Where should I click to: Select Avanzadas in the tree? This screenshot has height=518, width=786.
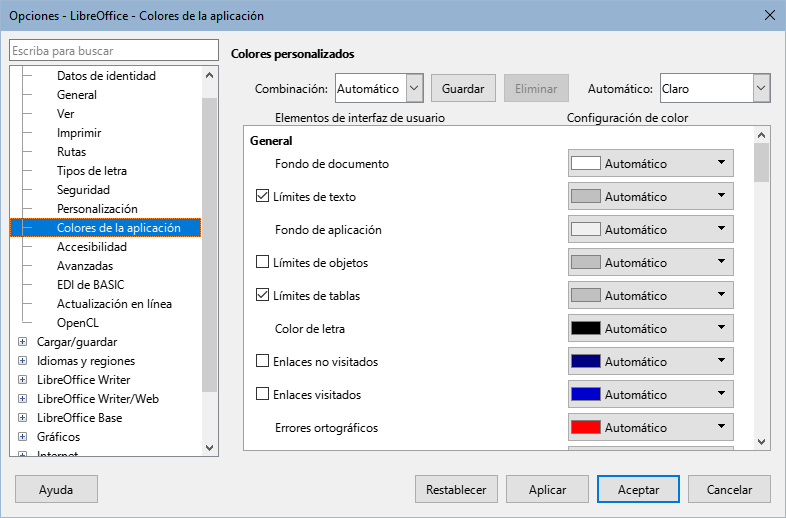point(85,266)
